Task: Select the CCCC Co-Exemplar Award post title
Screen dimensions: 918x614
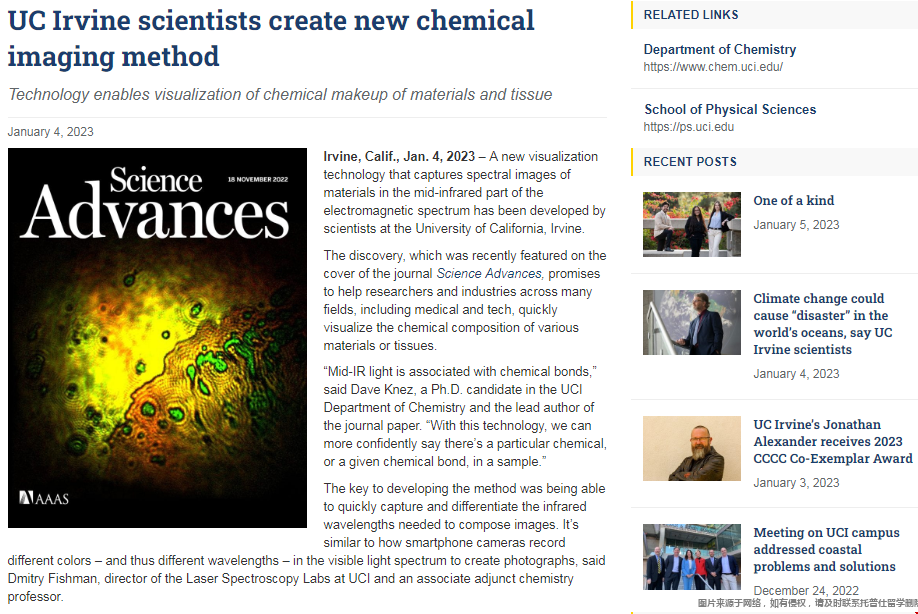Action: (834, 441)
